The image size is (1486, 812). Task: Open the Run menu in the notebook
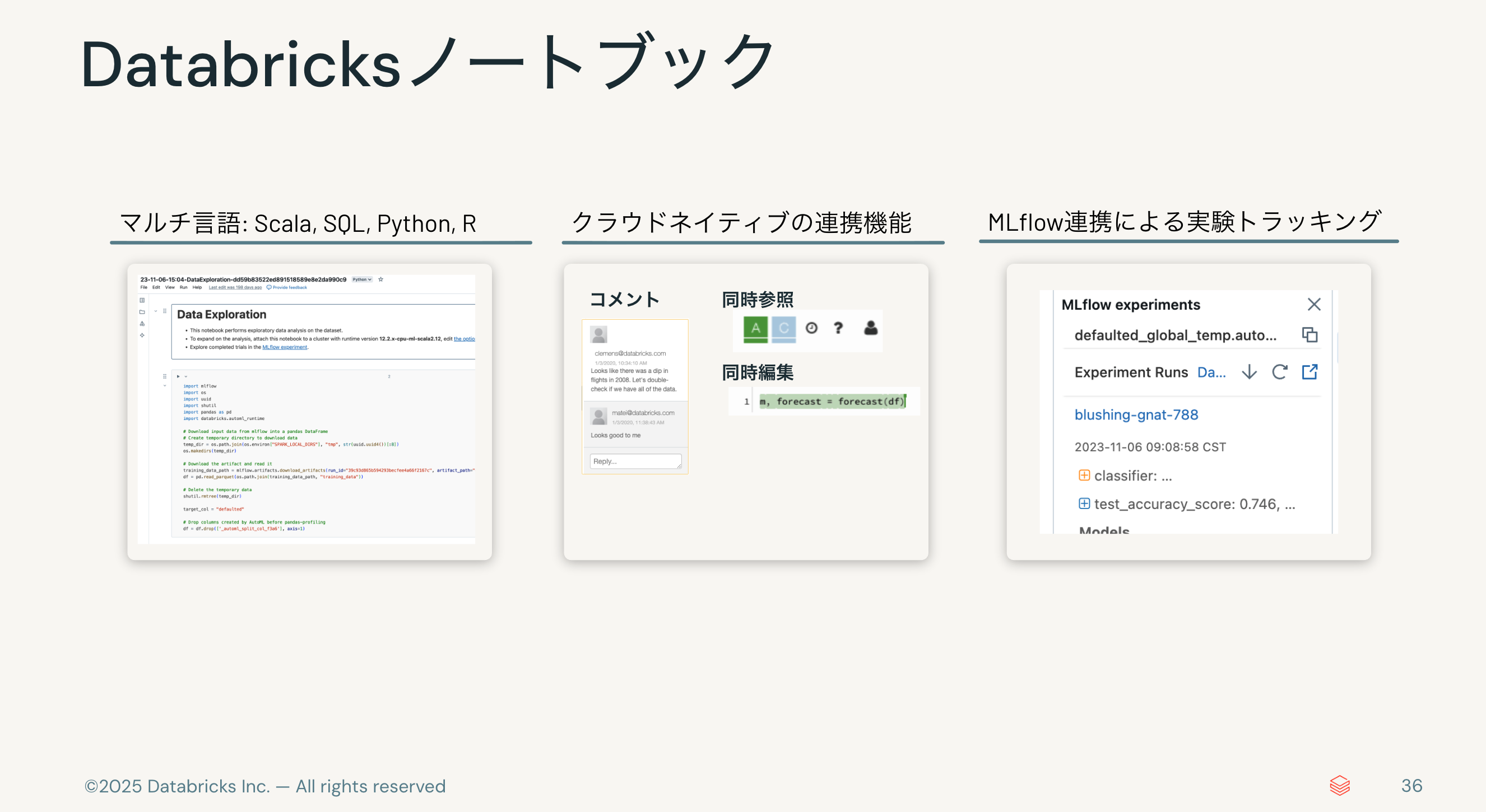184,287
